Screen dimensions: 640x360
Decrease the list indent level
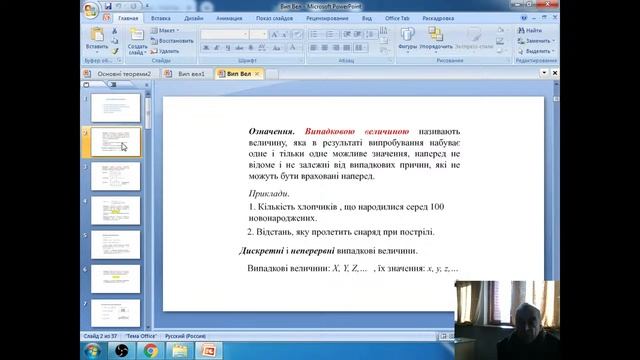(x=347, y=35)
